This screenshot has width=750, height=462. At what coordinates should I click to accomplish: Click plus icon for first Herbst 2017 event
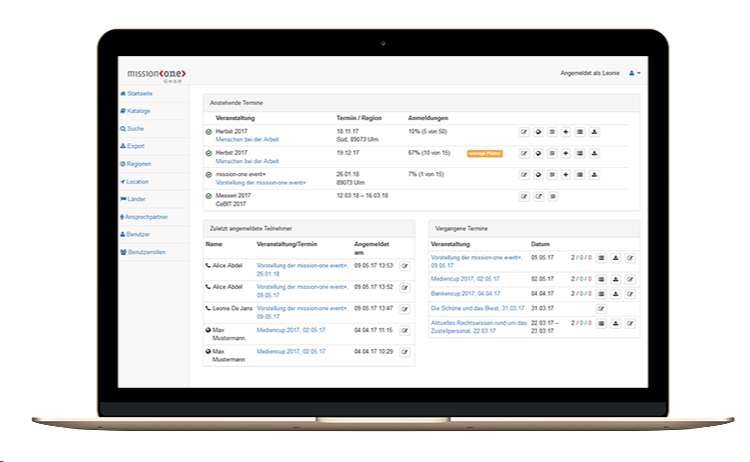(566, 131)
